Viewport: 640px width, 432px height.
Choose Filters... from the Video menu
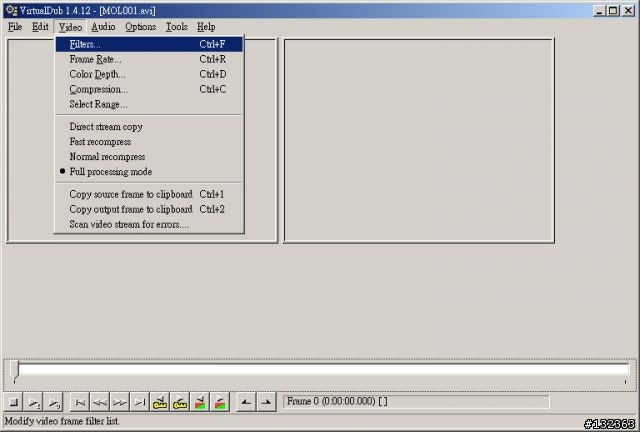click(149, 44)
